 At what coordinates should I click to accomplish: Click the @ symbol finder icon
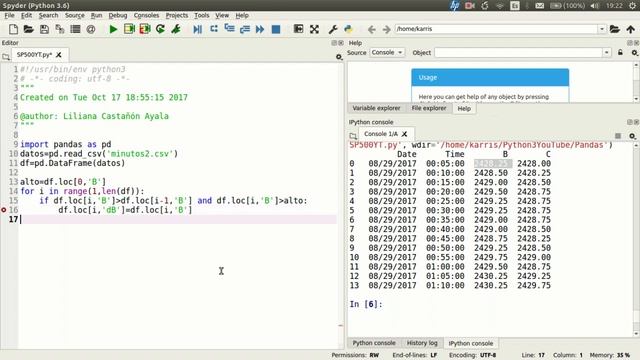click(x=91, y=29)
